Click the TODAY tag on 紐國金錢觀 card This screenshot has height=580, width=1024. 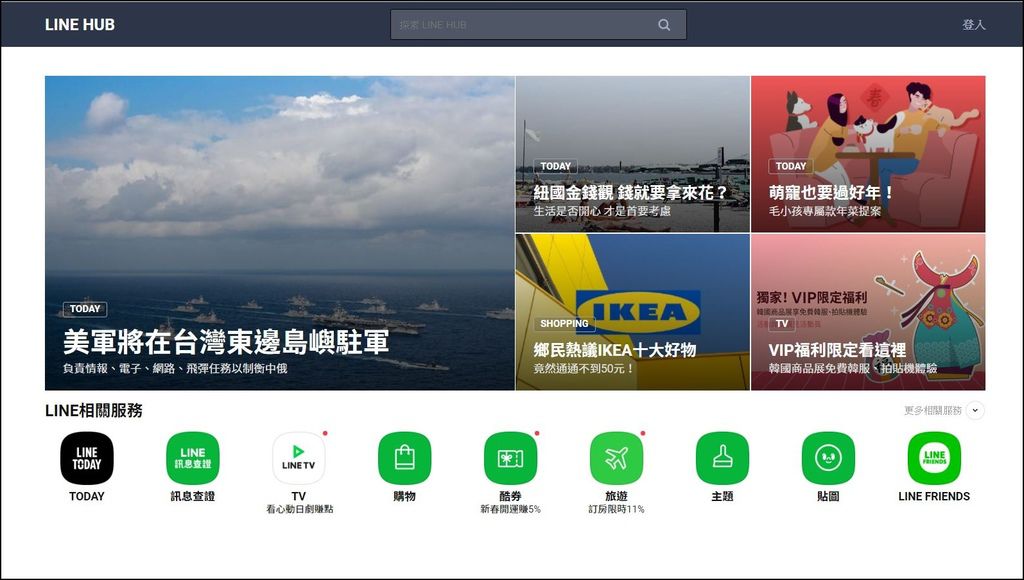point(556,166)
